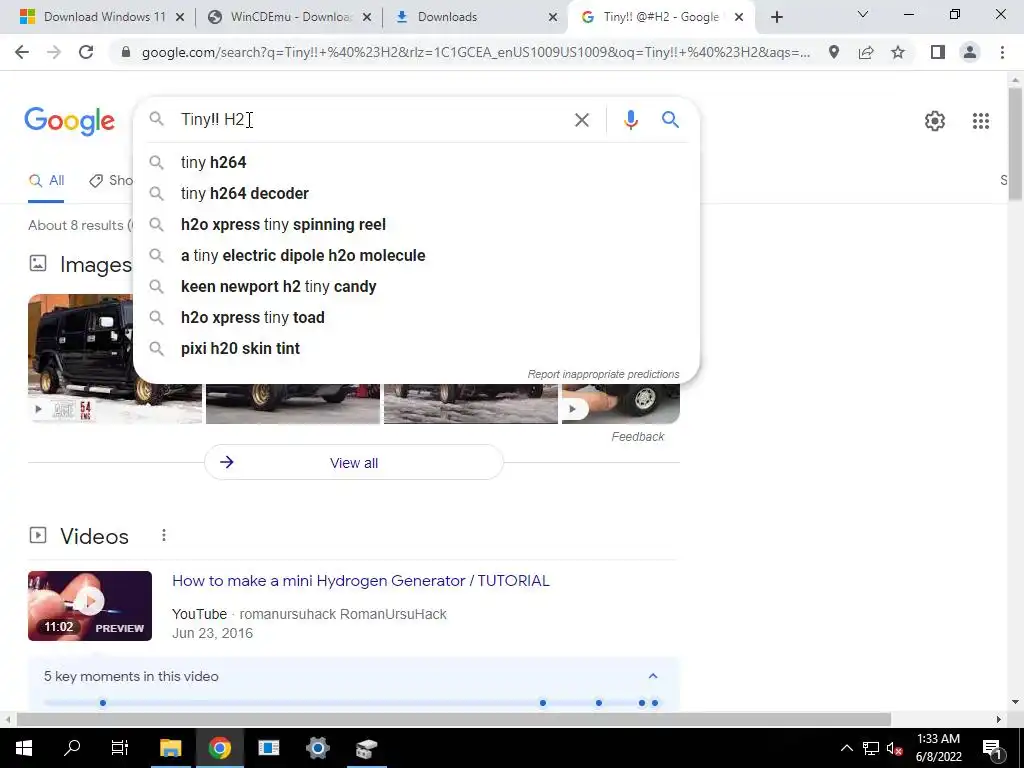Viewport: 1024px width, 768px height.
Task: Open Google quick settings gear
Action: tap(935, 121)
